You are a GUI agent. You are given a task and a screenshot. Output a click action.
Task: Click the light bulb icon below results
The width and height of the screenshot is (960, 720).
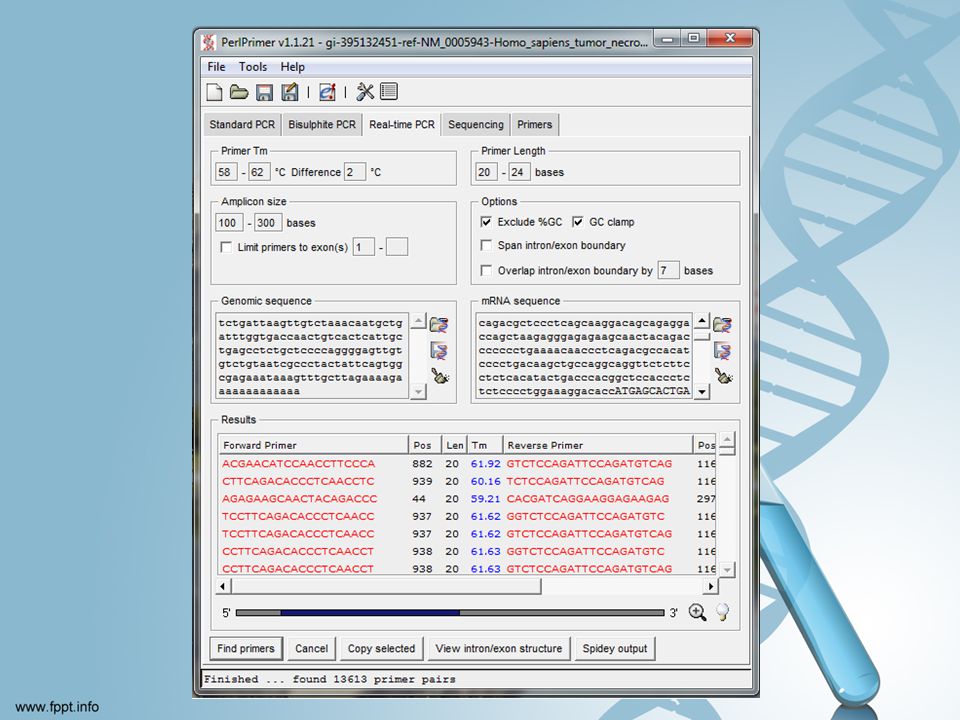coord(722,612)
